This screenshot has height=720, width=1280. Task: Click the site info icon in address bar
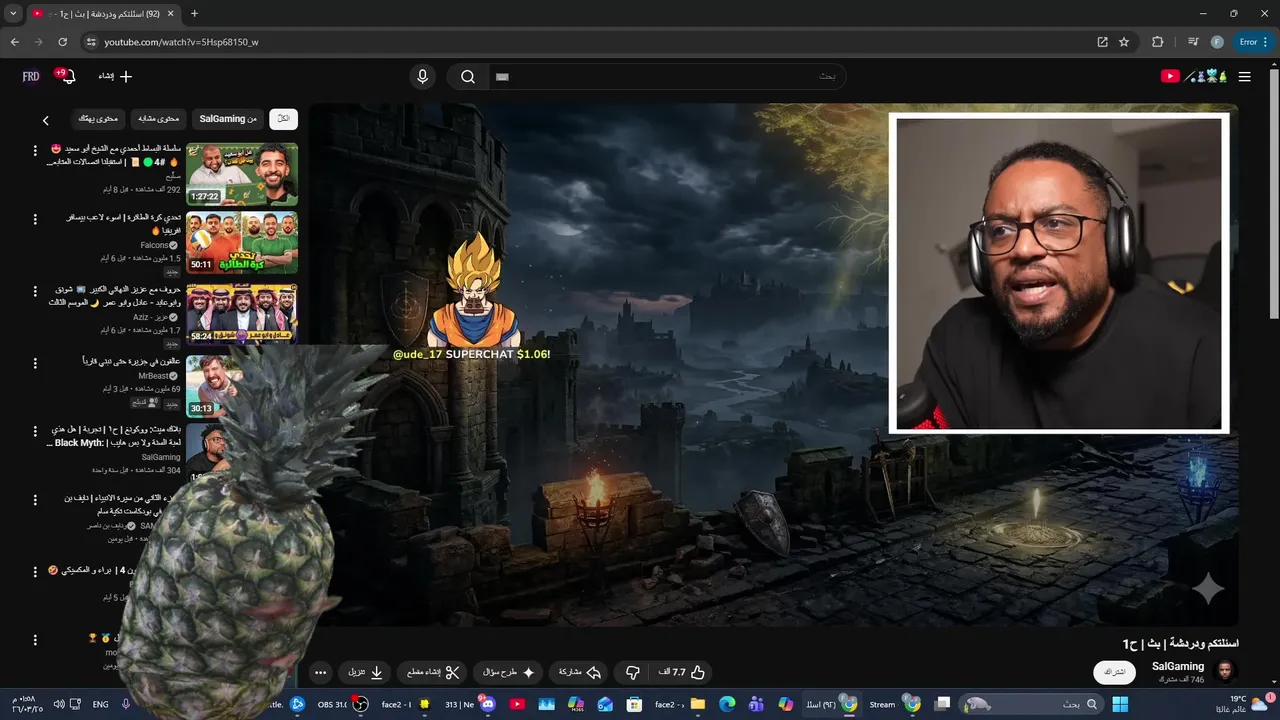click(90, 42)
